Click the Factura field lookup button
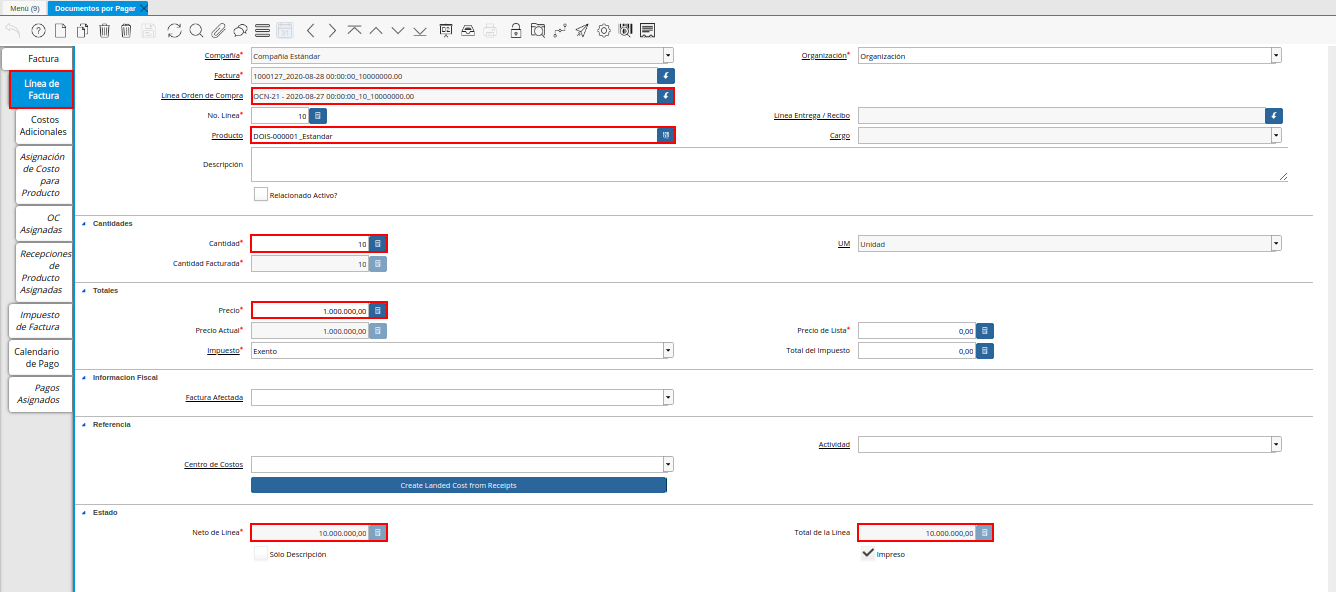 tap(666, 75)
